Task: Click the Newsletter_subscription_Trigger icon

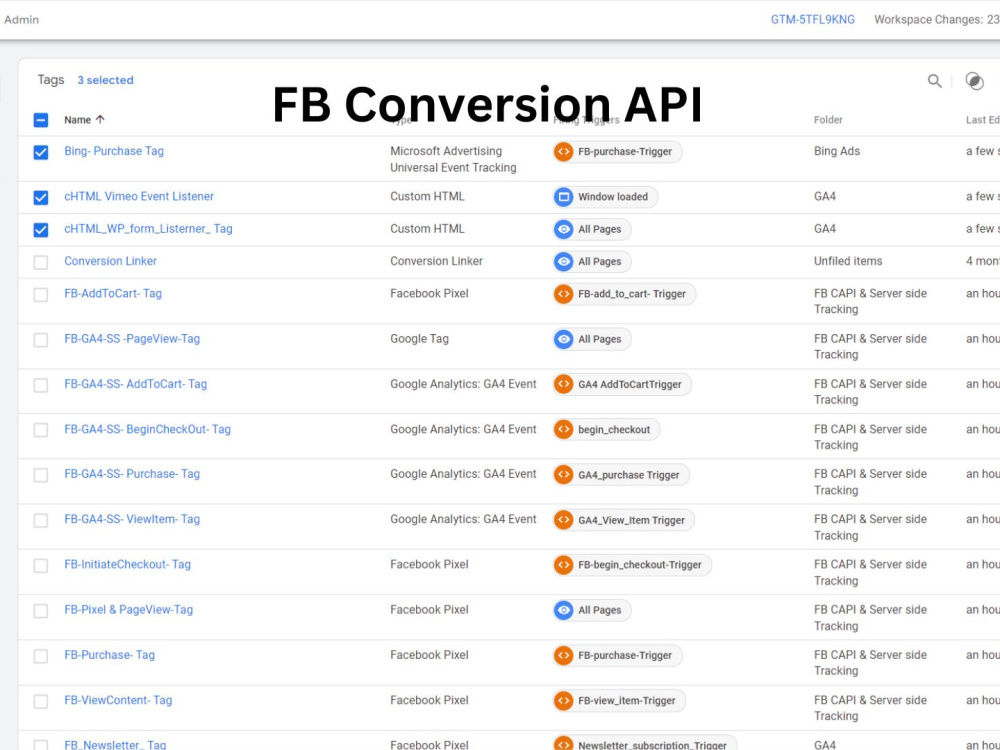Action: coord(563,744)
